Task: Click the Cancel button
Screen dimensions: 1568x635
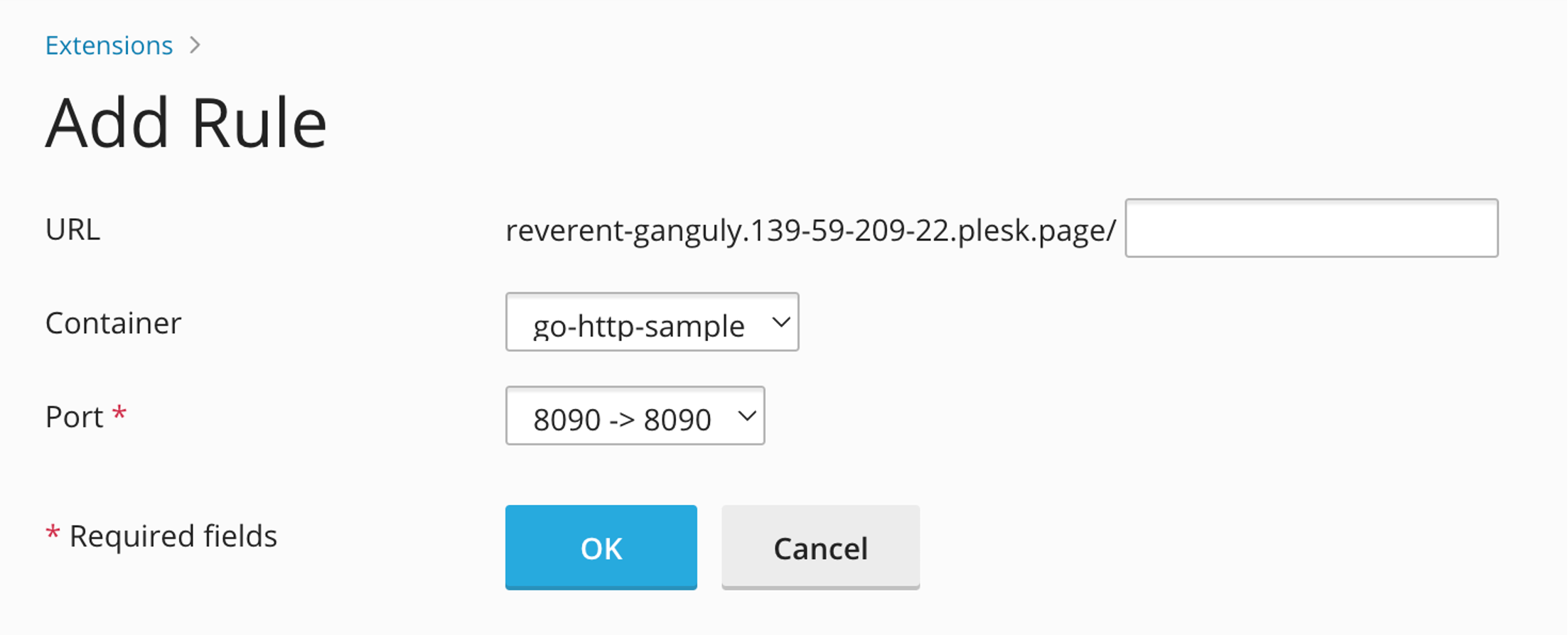Action: click(820, 547)
